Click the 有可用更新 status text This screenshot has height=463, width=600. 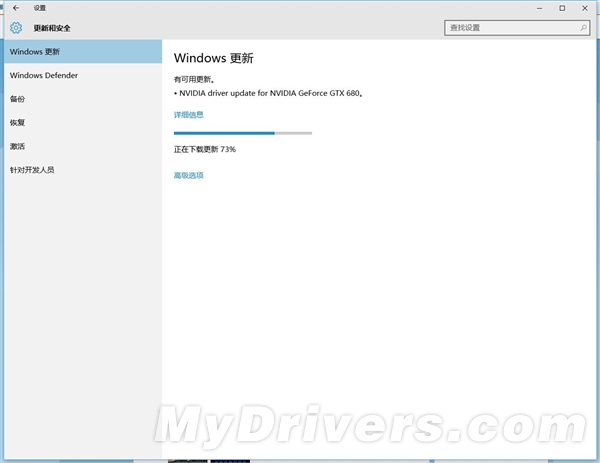pos(194,79)
